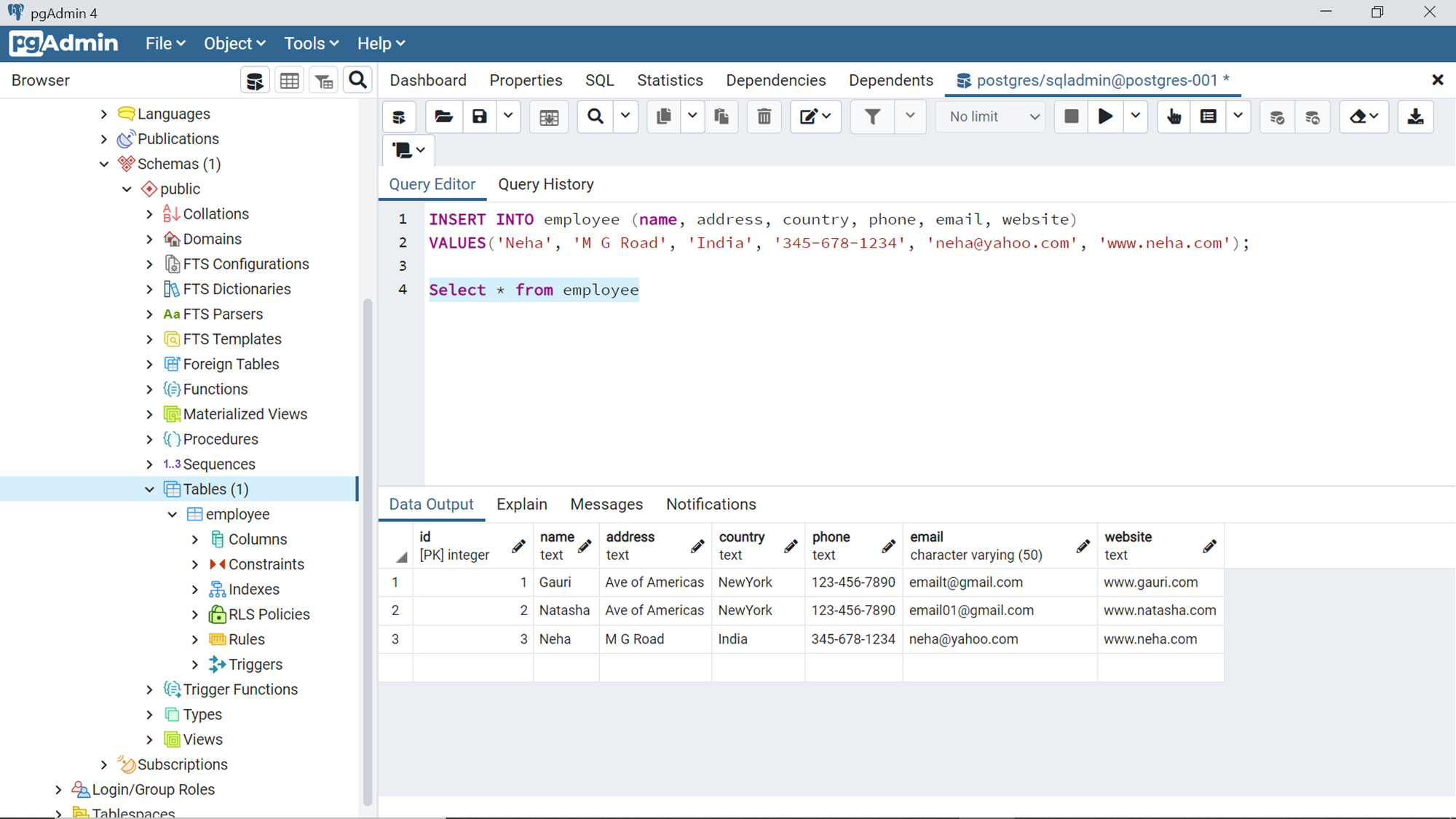Collapse the Tables (1) tree node
1456x819 pixels.
coord(150,489)
